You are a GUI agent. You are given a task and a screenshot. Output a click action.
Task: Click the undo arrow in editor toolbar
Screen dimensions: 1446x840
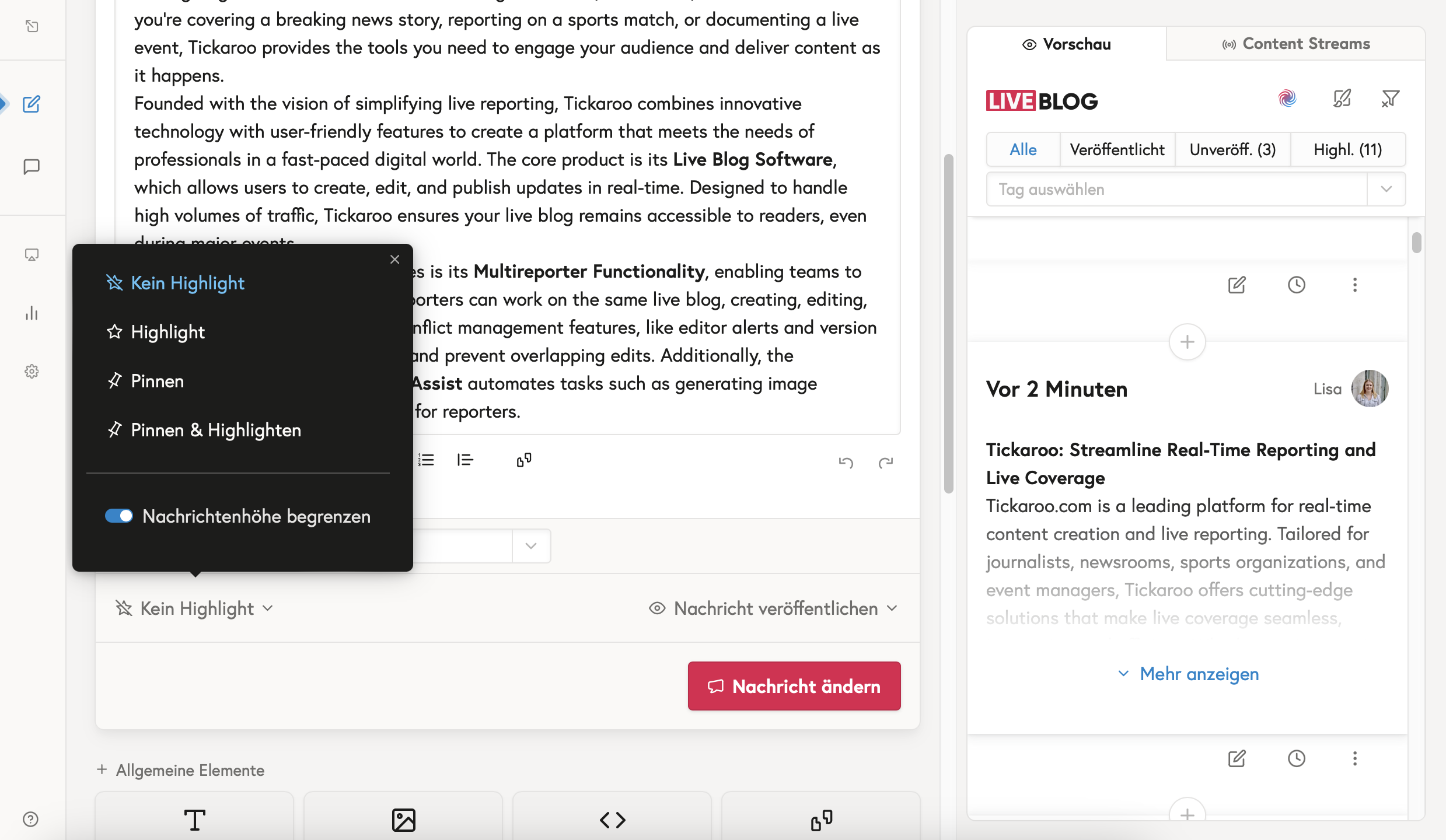click(846, 463)
